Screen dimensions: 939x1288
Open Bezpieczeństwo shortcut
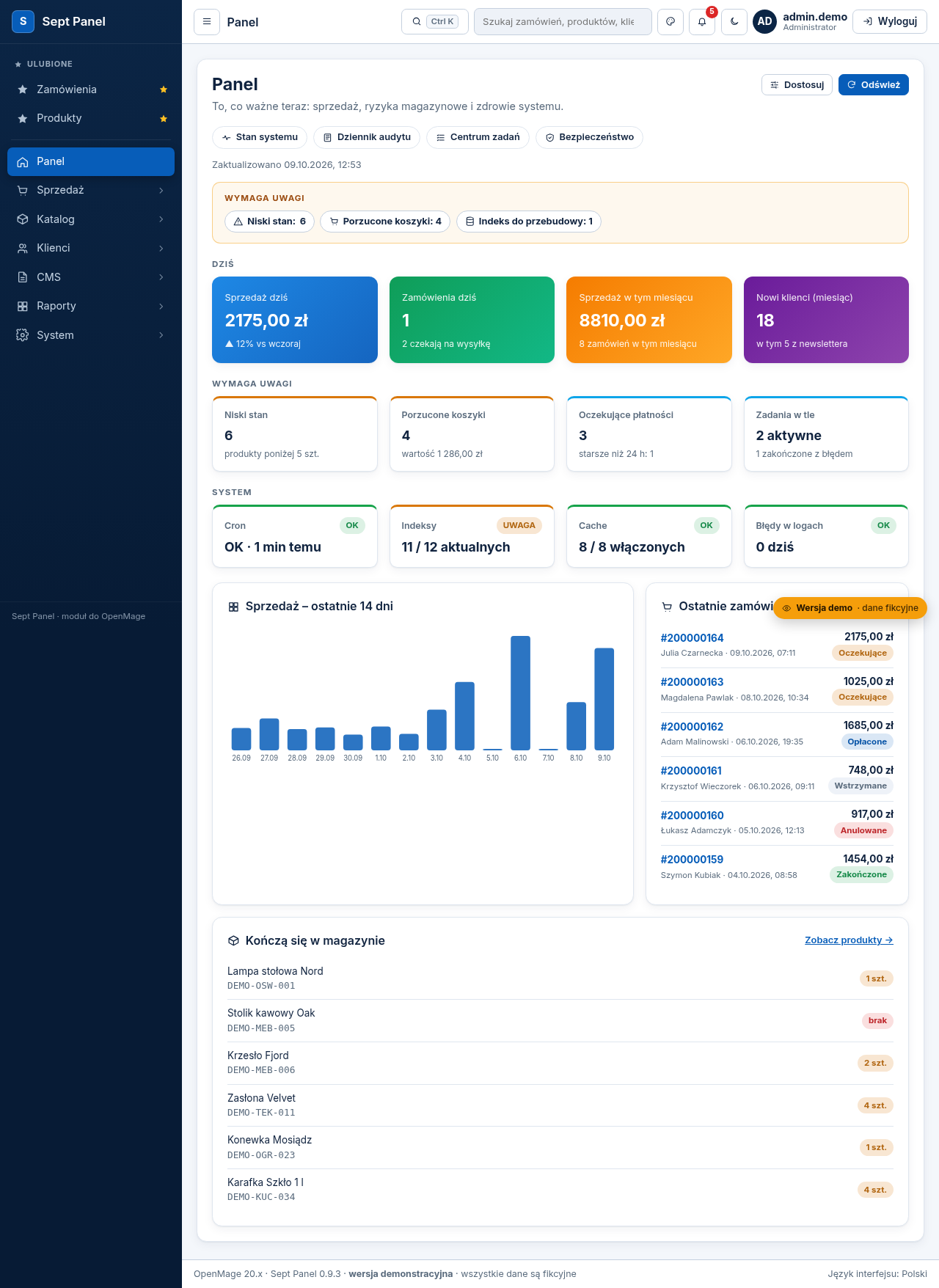point(589,137)
